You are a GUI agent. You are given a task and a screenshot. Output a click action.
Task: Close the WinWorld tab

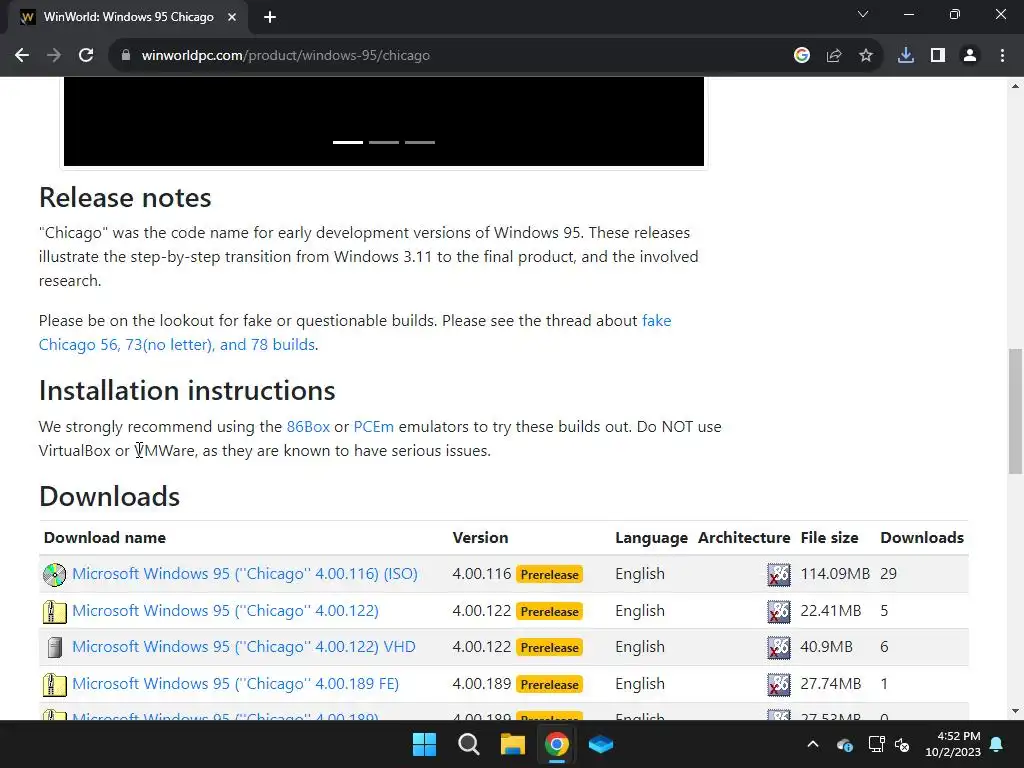point(232,17)
